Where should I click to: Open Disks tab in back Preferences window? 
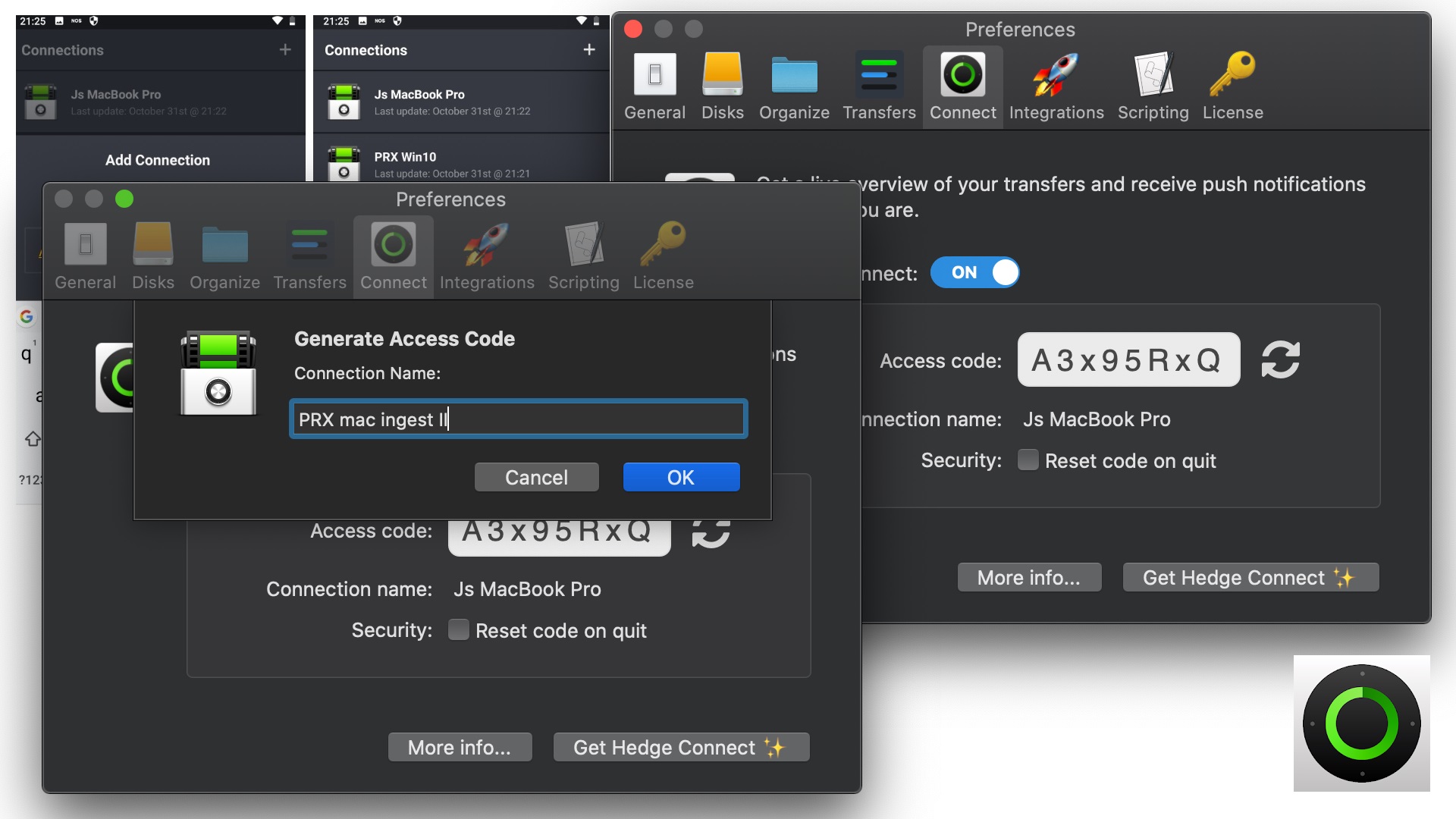(722, 87)
